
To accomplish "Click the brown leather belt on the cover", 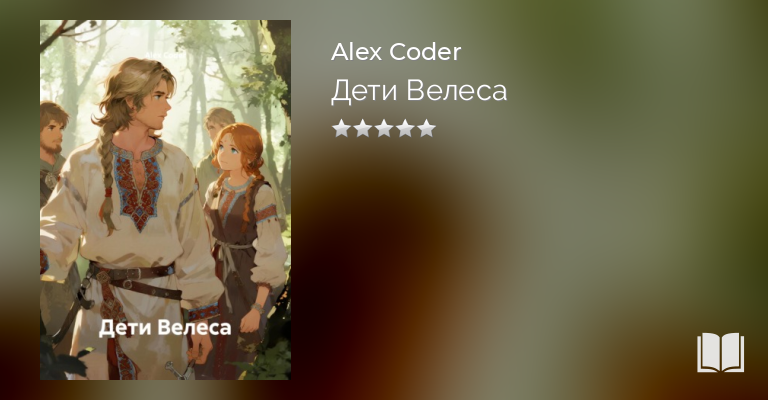I will point(135,279).
